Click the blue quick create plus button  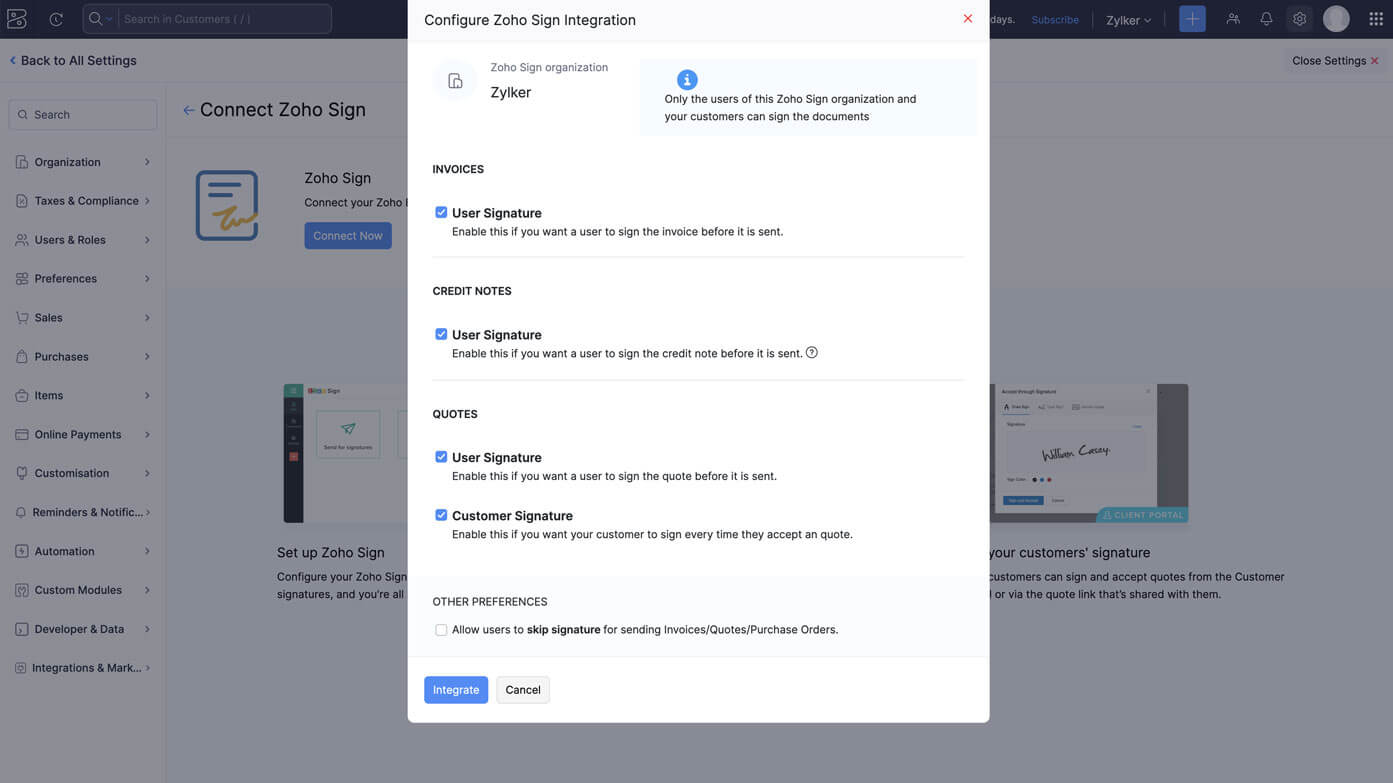1192,19
